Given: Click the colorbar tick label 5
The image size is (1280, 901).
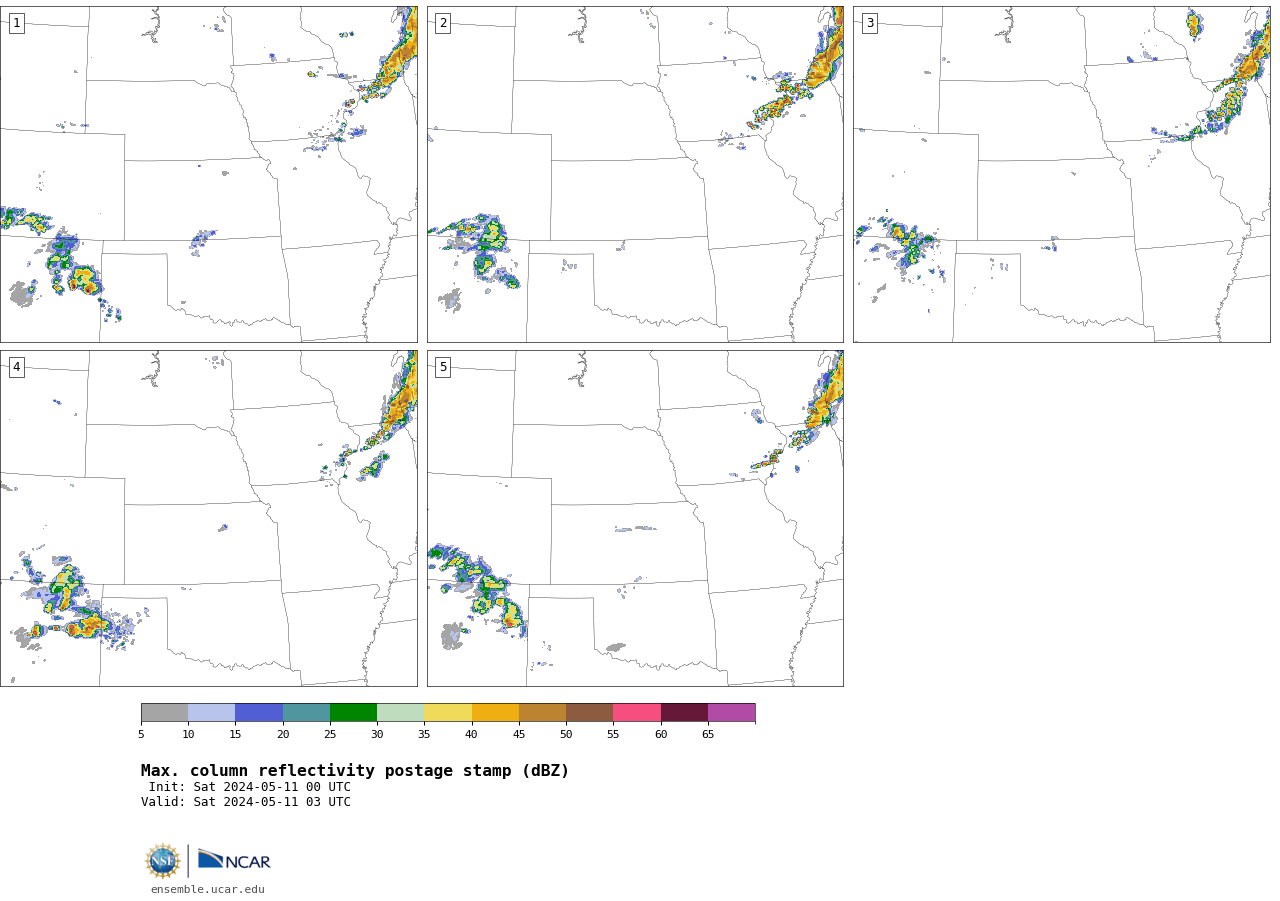Looking at the screenshot, I should click(141, 735).
